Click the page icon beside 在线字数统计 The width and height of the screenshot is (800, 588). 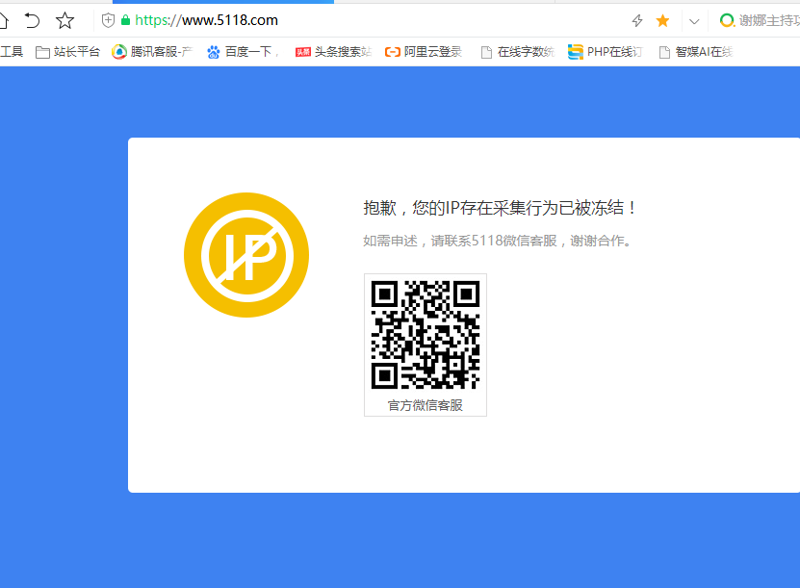pyautogui.click(x=487, y=52)
